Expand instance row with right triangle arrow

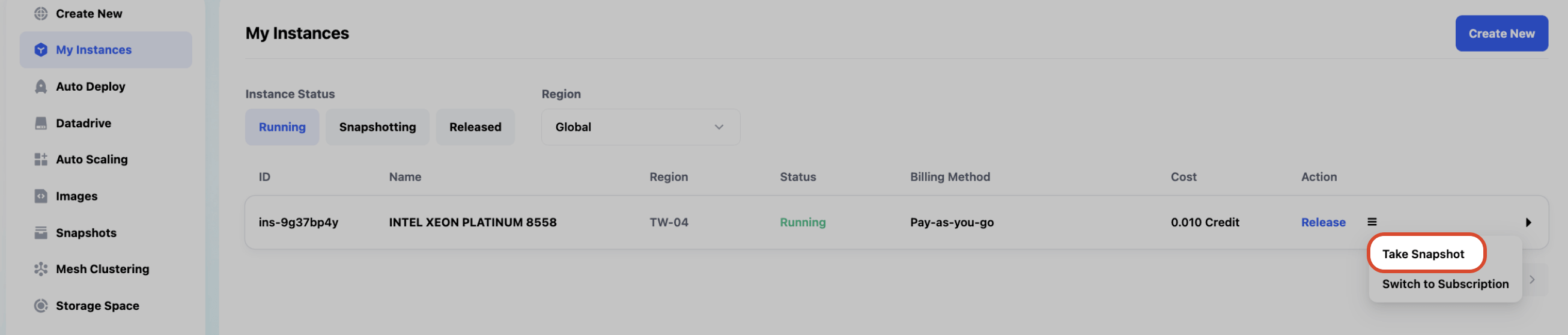1528,223
